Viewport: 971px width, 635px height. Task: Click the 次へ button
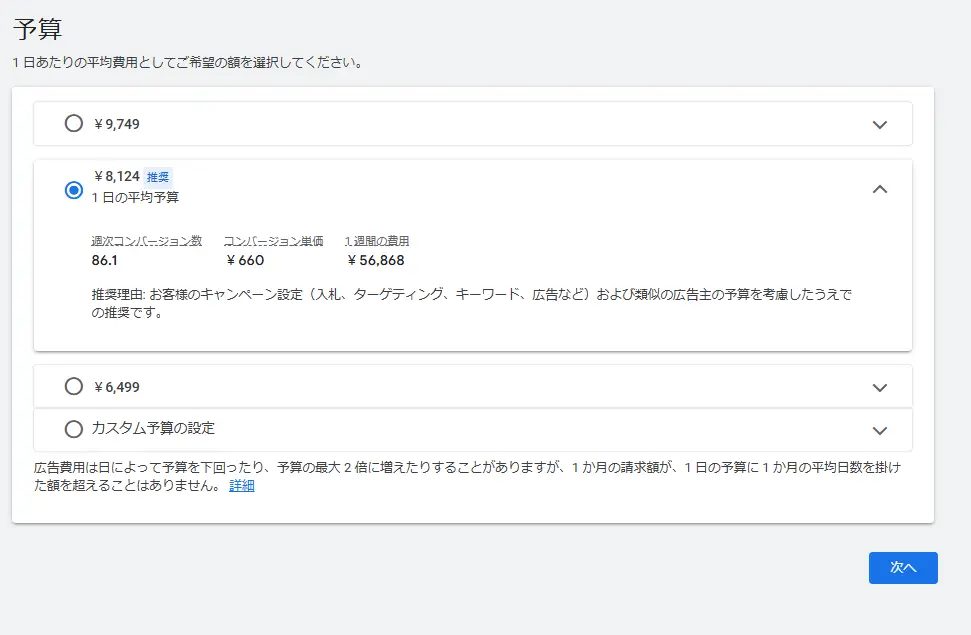click(902, 568)
